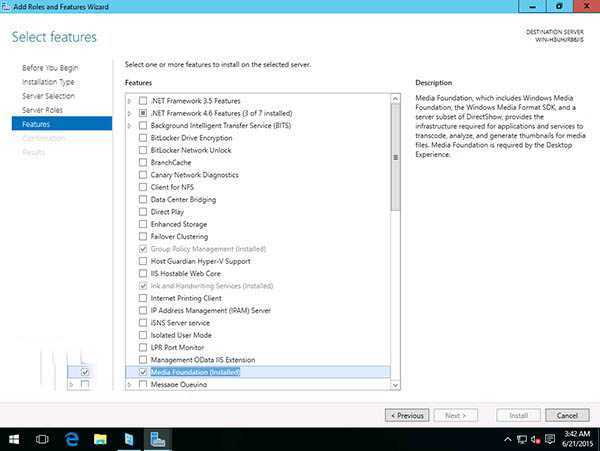Open the taskbar clock showing 3:42 AM

pyautogui.click(x=577, y=439)
